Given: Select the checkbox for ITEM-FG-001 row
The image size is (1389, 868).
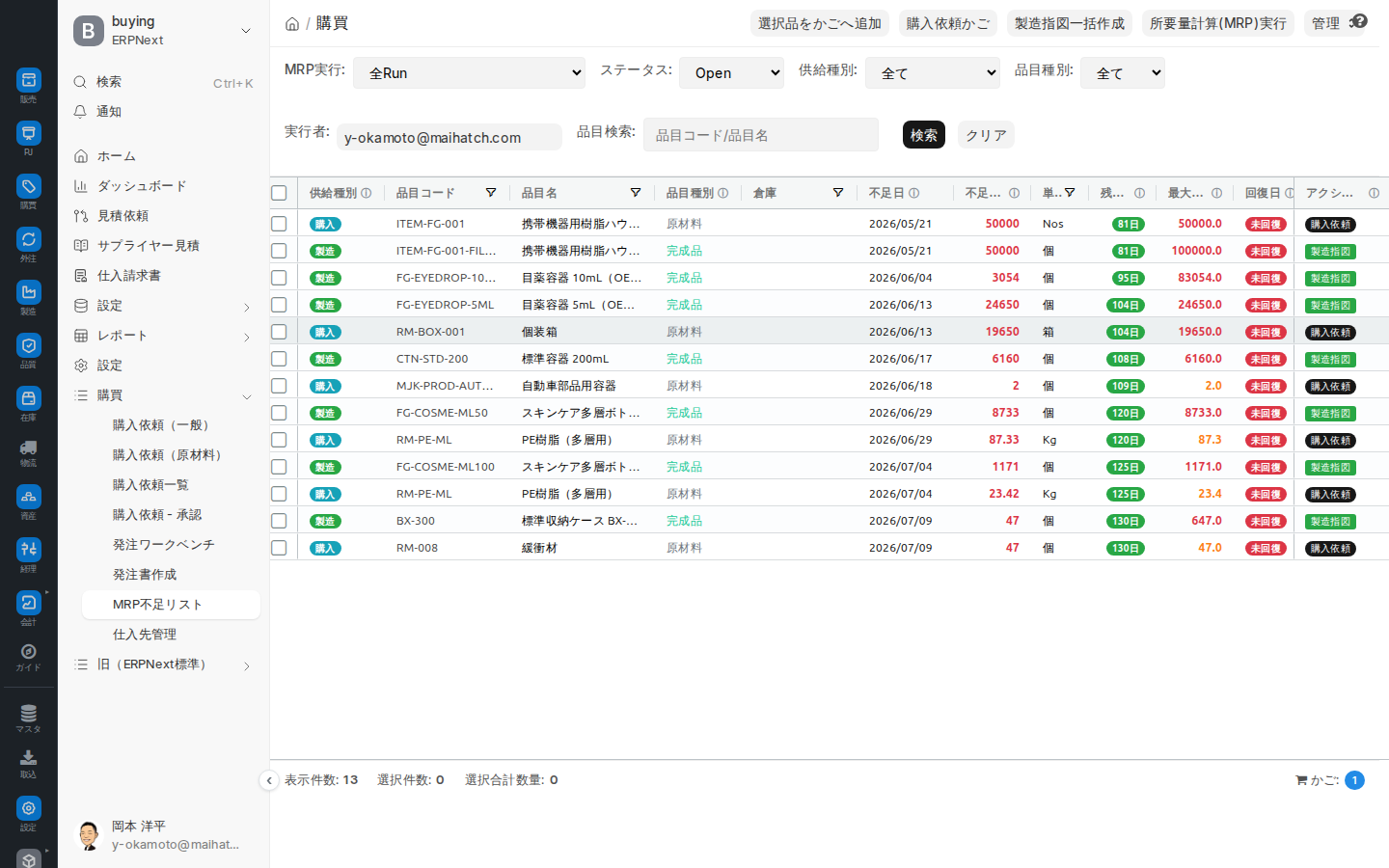Looking at the screenshot, I should (279, 224).
